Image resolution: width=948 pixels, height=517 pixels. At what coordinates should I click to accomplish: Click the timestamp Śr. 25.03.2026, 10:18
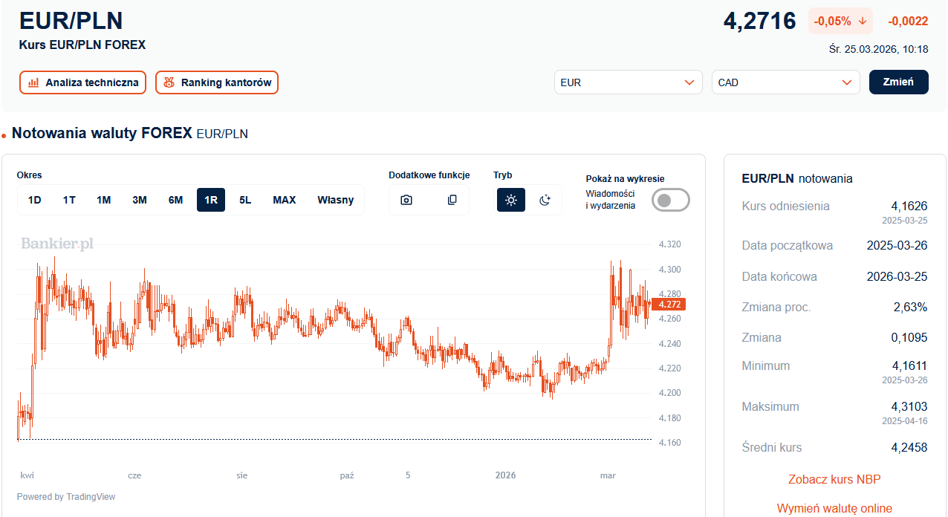point(878,50)
